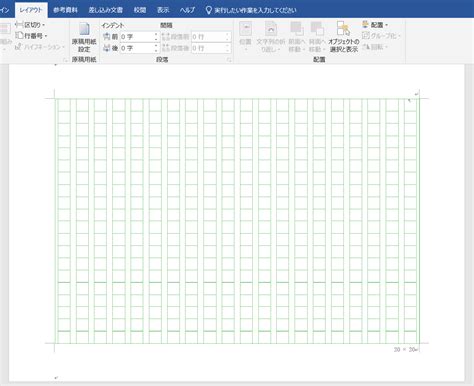Open the 区切り breaks dropdown
The width and height of the screenshot is (474, 386).
pos(30,25)
